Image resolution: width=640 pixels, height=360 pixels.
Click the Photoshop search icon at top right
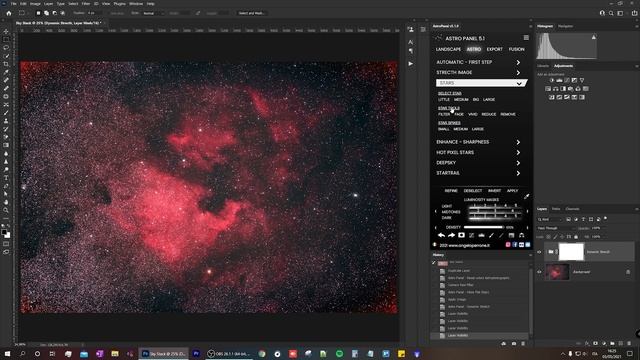[x=611, y=13]
